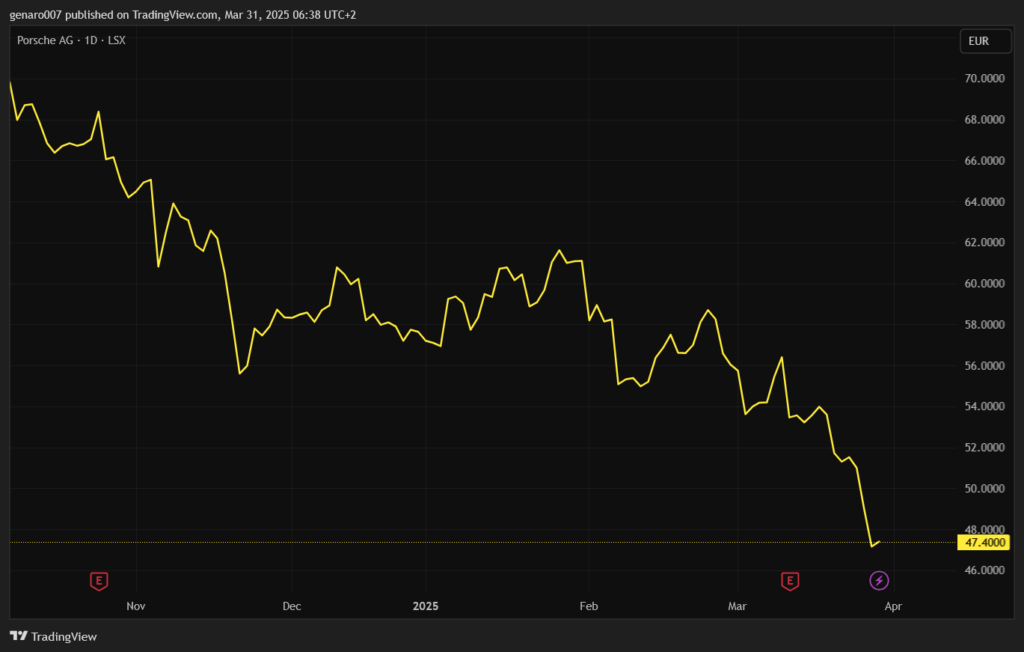Select the 2025 label on time axis
The height and width of the screenshot is (652, 1024).
[426, 606]
